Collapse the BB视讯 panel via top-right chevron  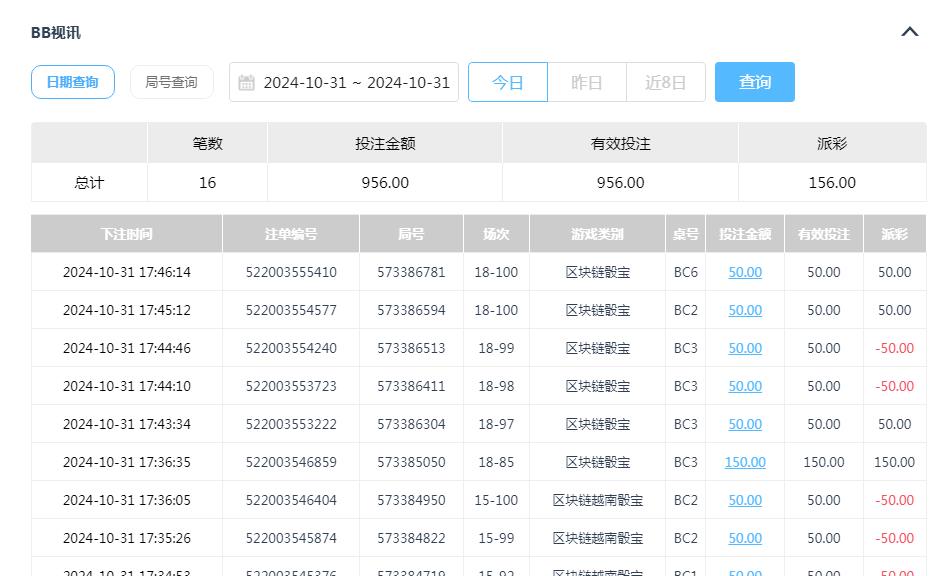(909, 31)
